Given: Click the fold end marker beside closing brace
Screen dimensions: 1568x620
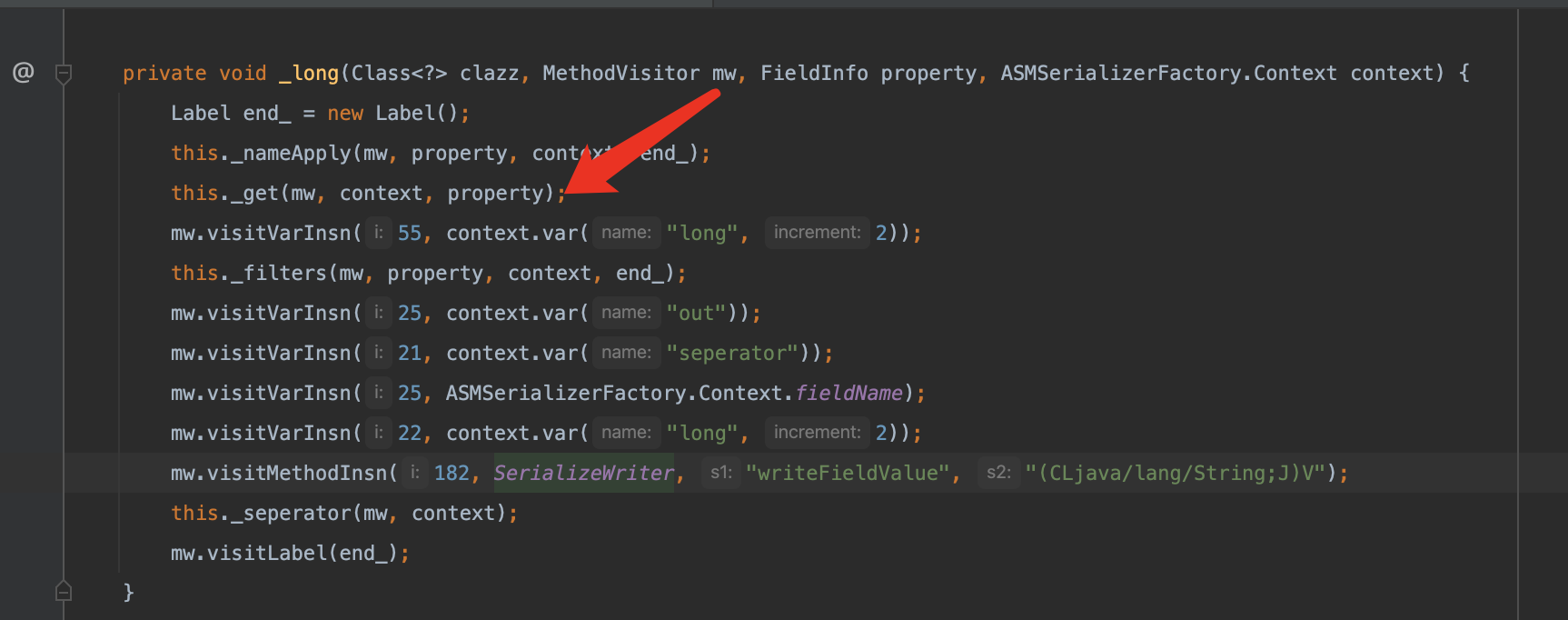Looking at the screenshot, I should click(x=64, y=592).
